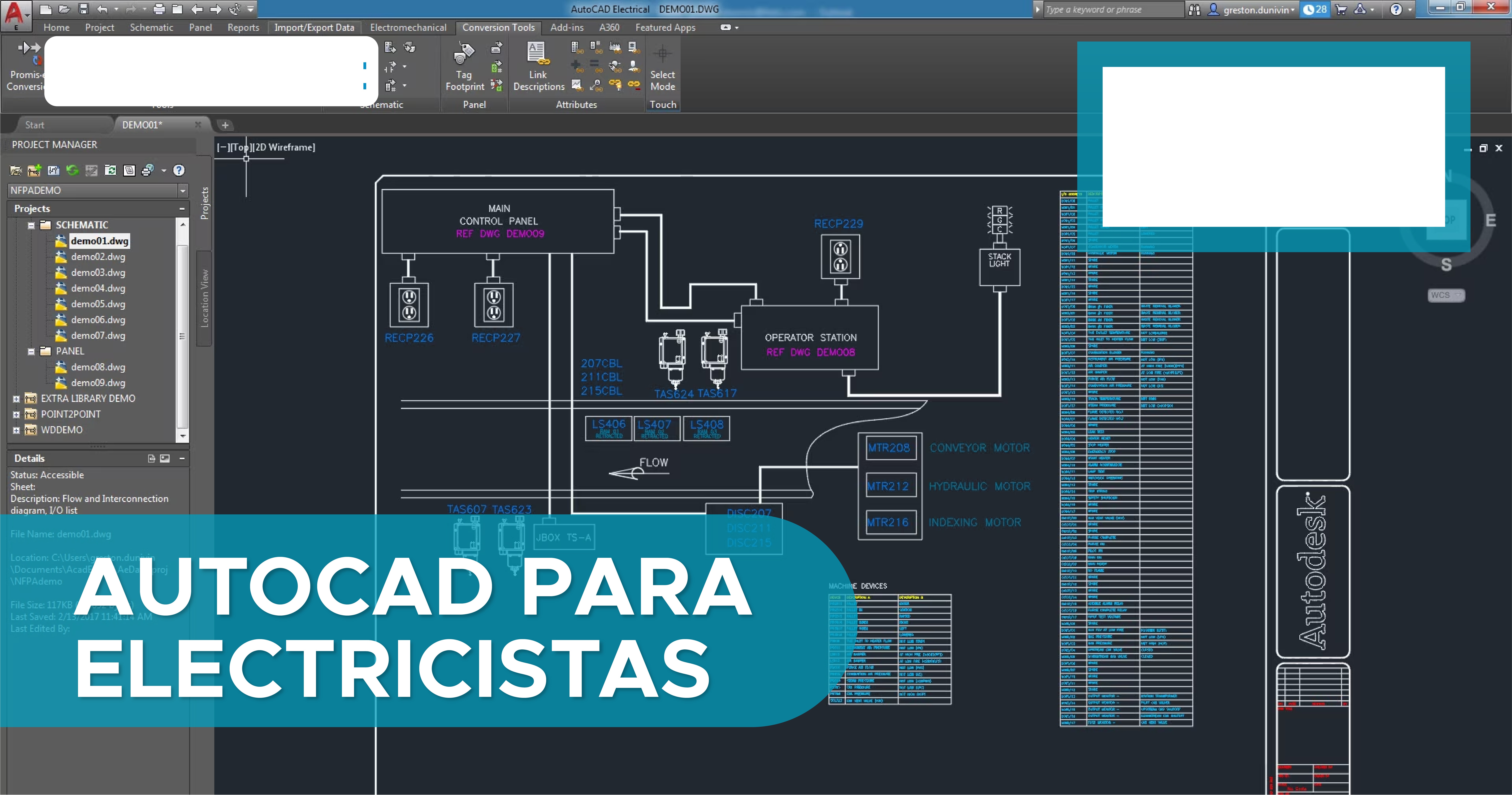1512x795 pixels.
Task: Open the Reports ribbon tab
Action: [243, 28]
